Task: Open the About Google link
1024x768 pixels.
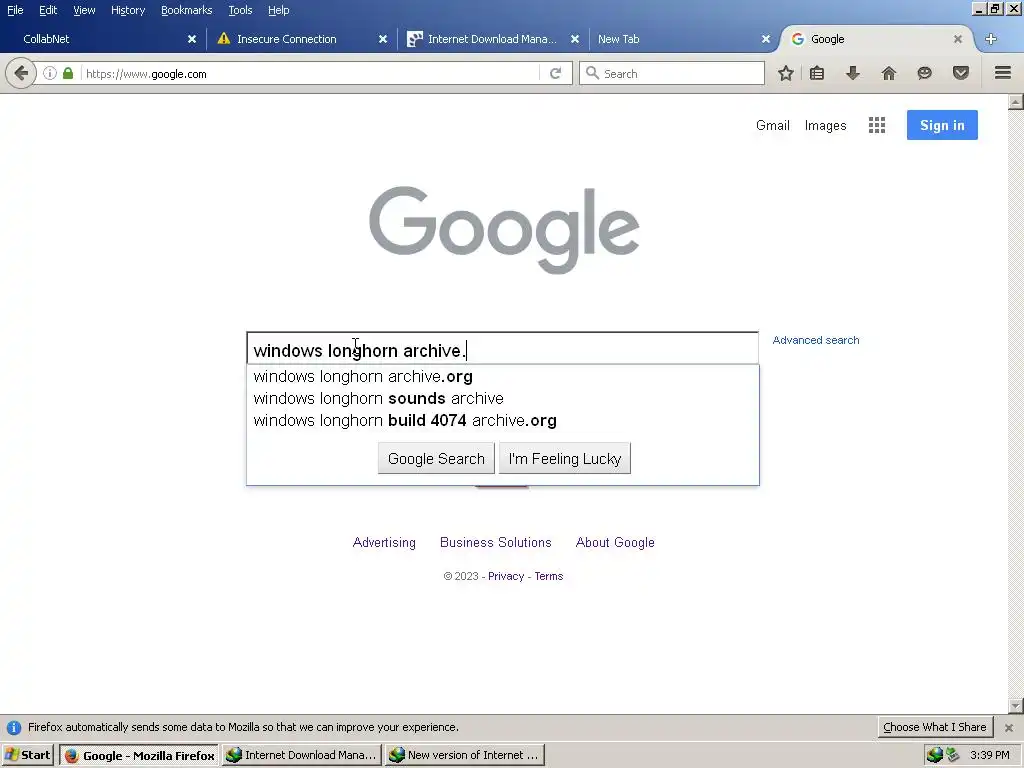Action: pyautogui.click(x=615, y=543)
